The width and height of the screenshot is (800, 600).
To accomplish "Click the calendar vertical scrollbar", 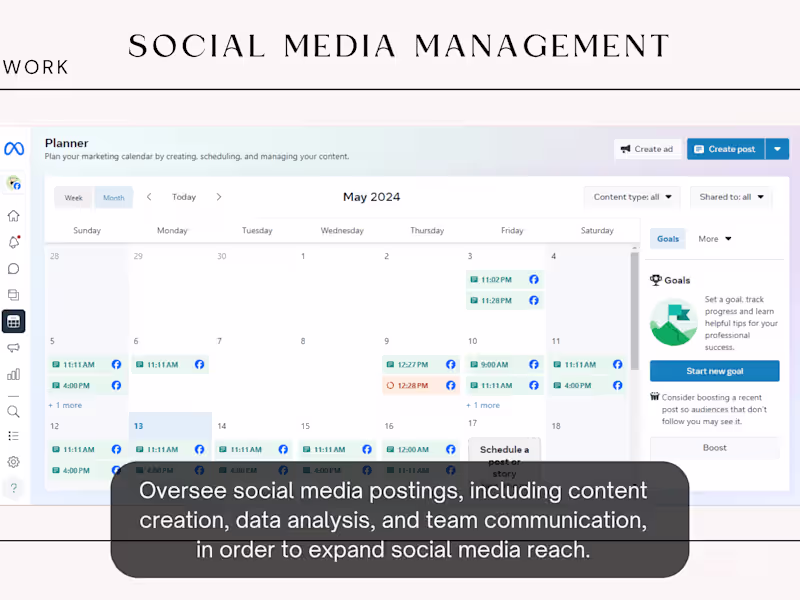I will tap(635, 311).
